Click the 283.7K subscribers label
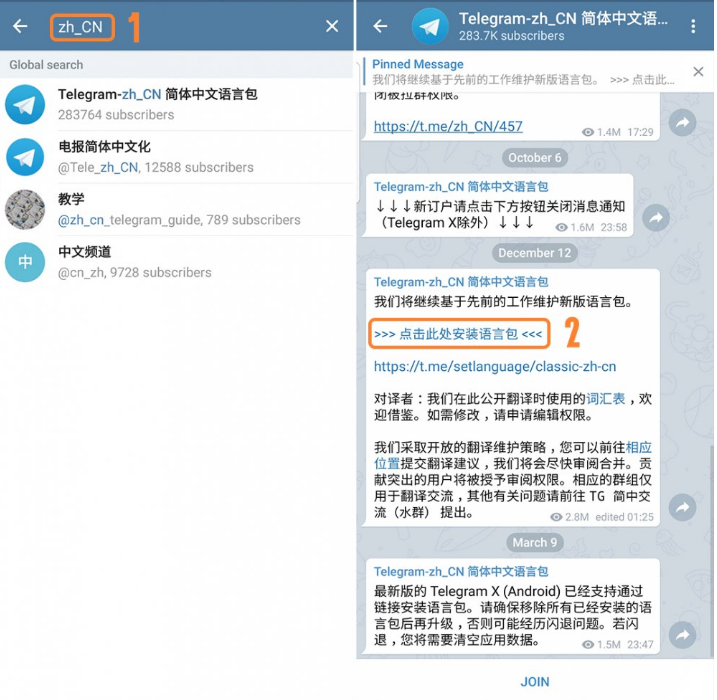Viewport: 717px width, 700px height. pos(511,36)
